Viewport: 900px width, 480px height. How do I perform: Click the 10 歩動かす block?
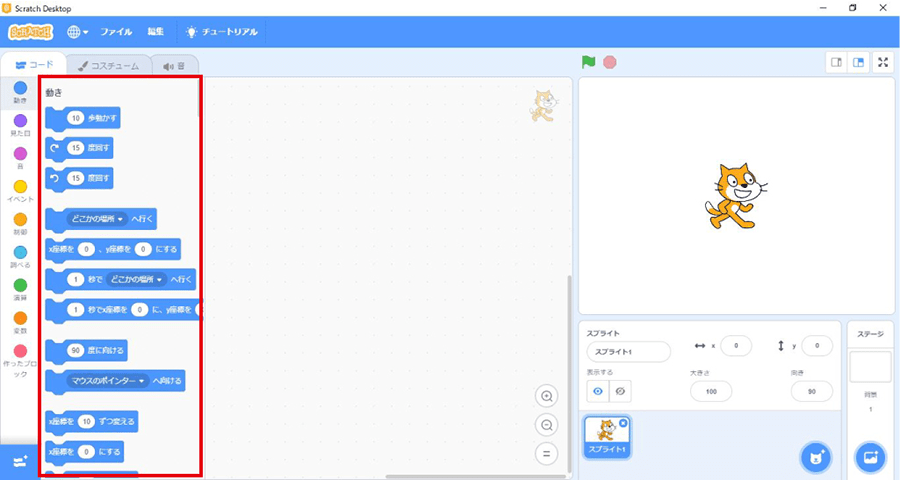[x=83, y=118]
